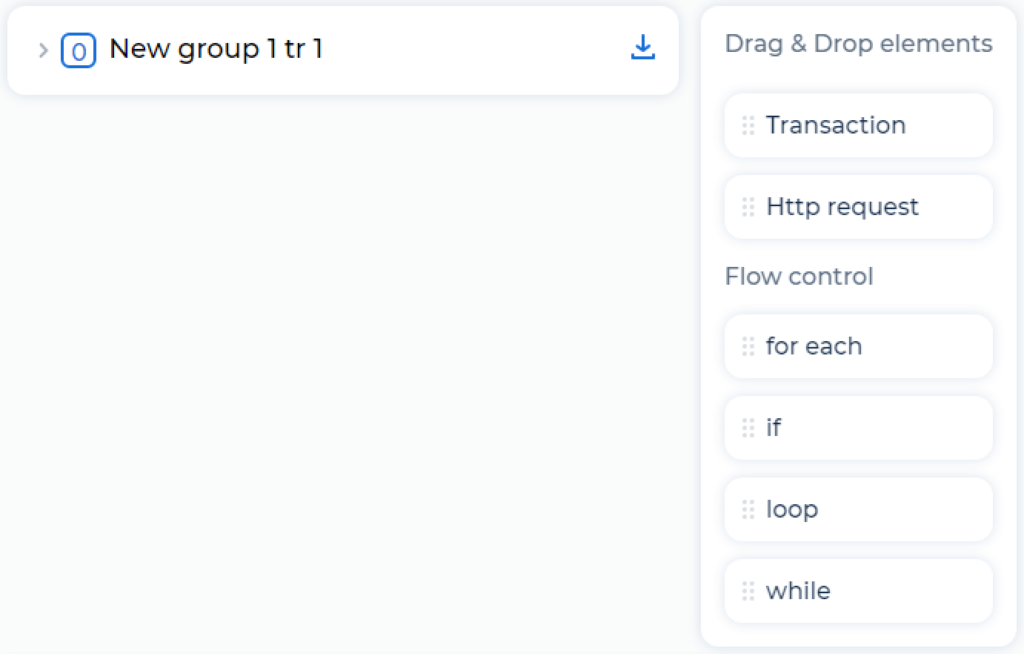Select the Http request element card
Screen dimensions: 1024x654
tap(858, 206)
